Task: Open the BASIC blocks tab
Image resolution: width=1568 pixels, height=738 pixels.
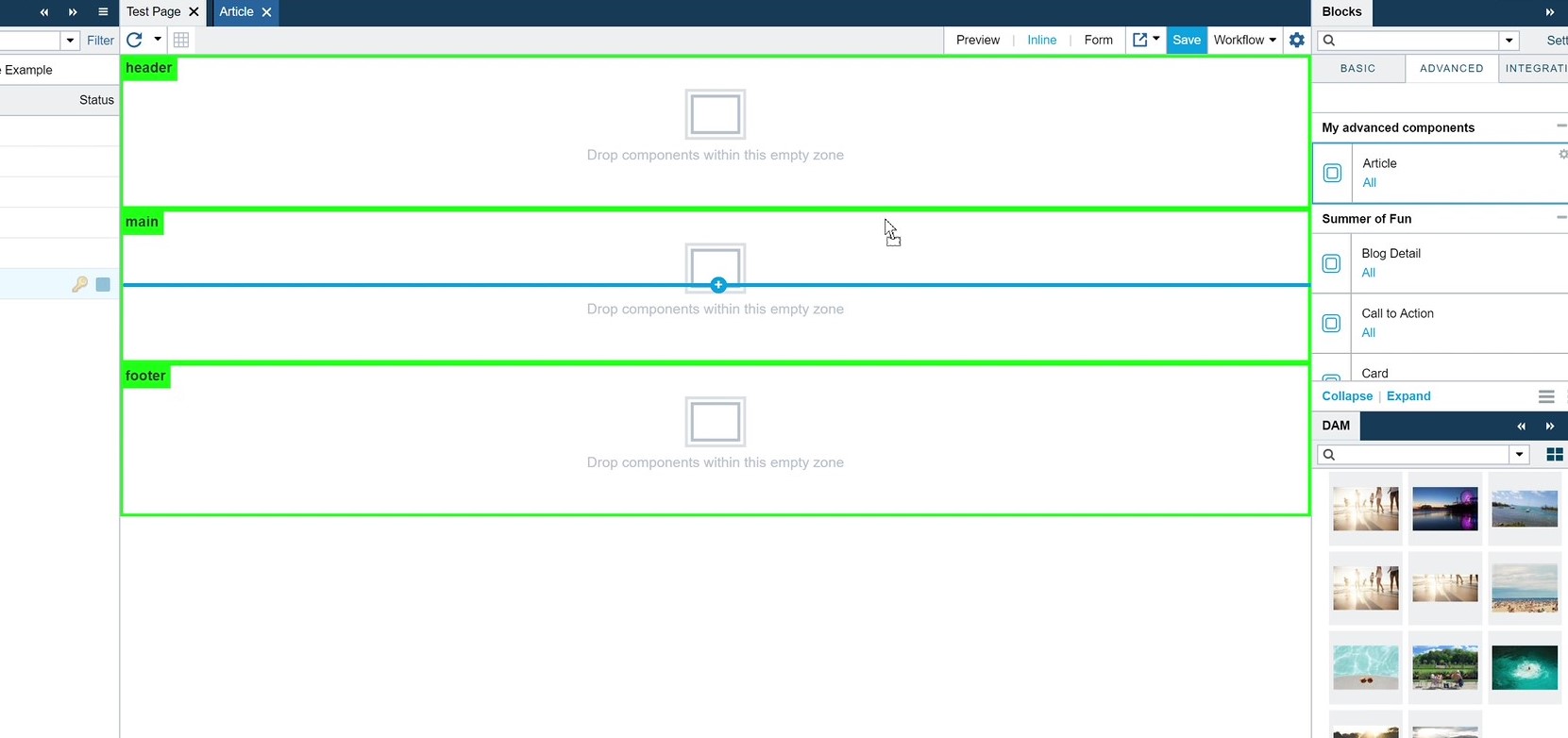Action: click(x=1357, y=68)
